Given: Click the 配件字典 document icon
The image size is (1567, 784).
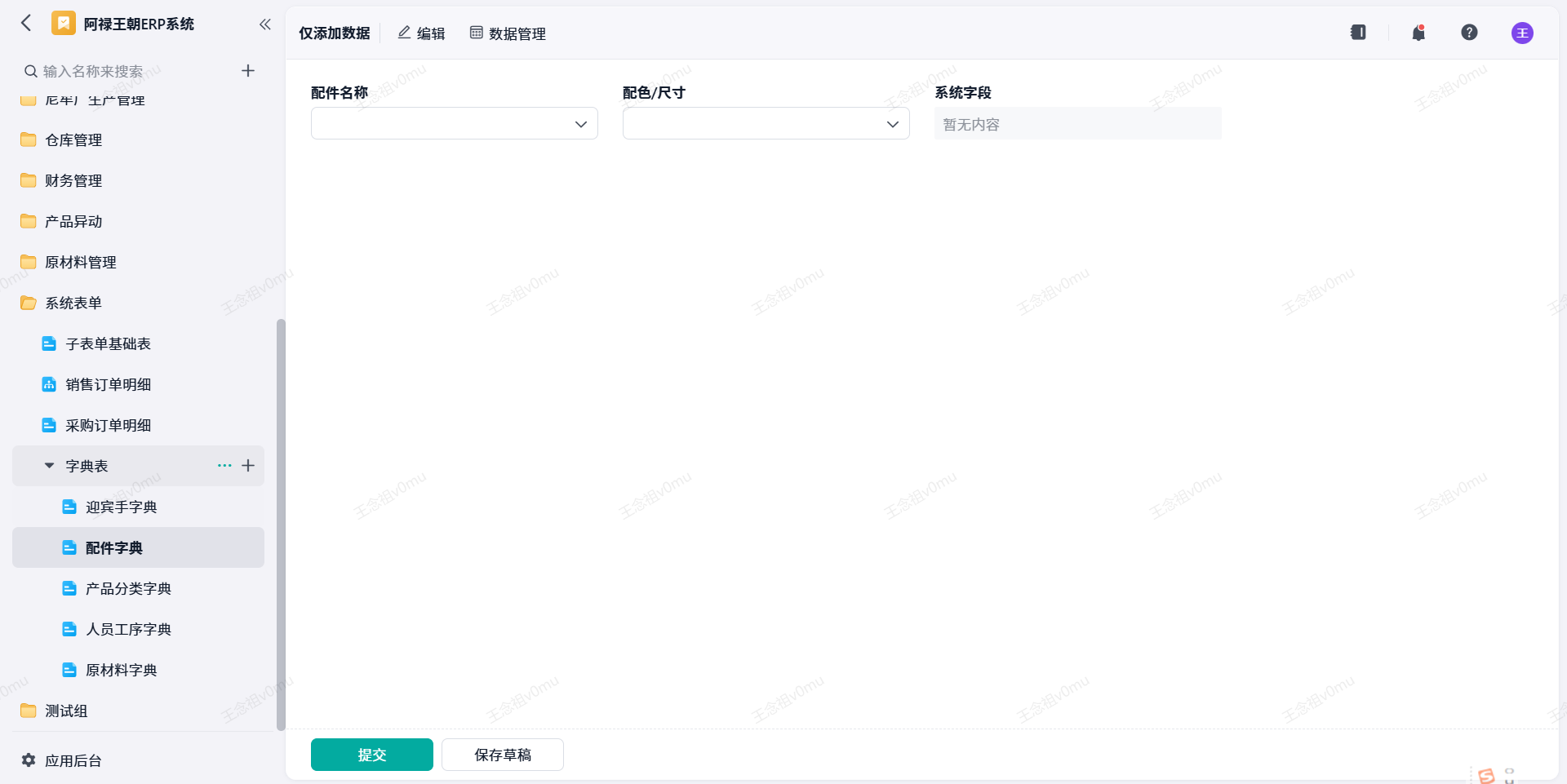Looking at the screenshot, I should point(69,547).
